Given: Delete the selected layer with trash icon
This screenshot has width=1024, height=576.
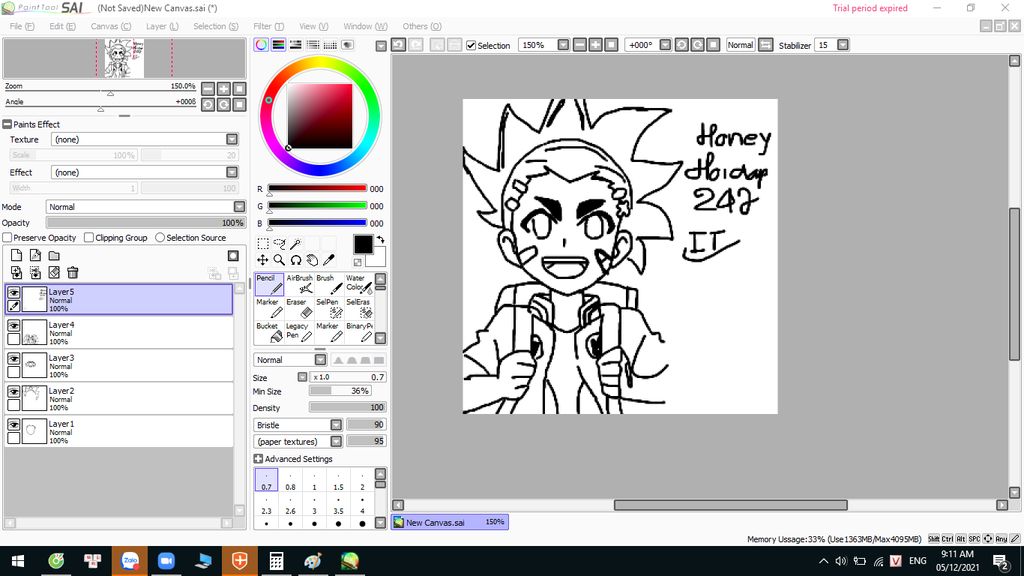Looking at the screenshot, I should (x=72, y=272).
